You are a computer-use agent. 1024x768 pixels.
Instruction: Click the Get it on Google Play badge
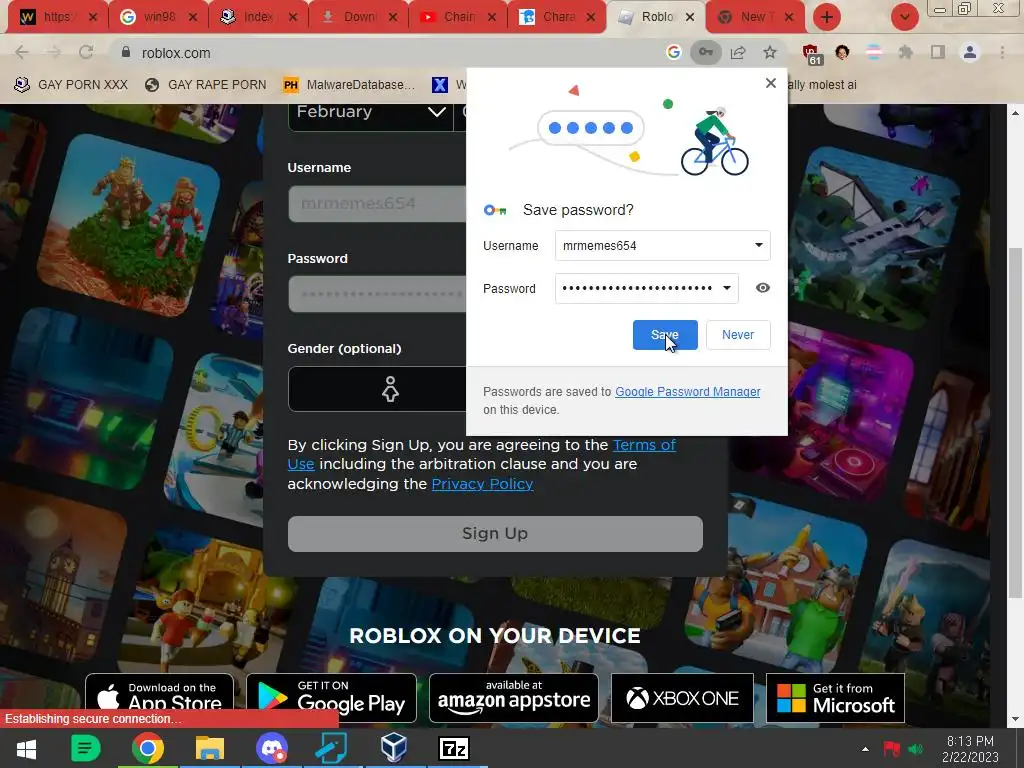coord(331,698)
